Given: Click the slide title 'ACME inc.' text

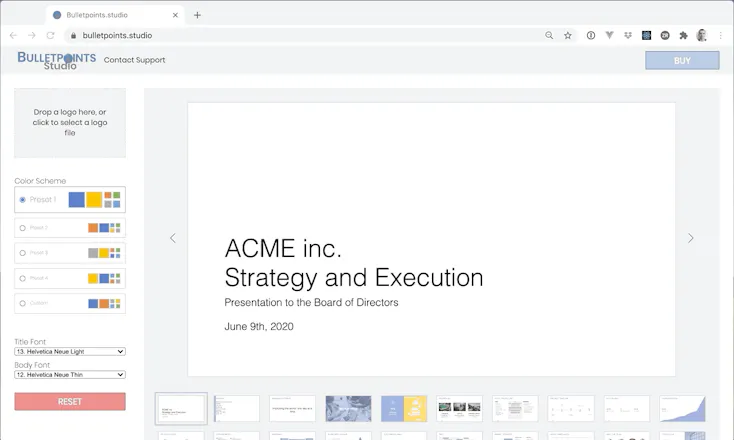Looking at the screenshot, I should click(283, 249).
